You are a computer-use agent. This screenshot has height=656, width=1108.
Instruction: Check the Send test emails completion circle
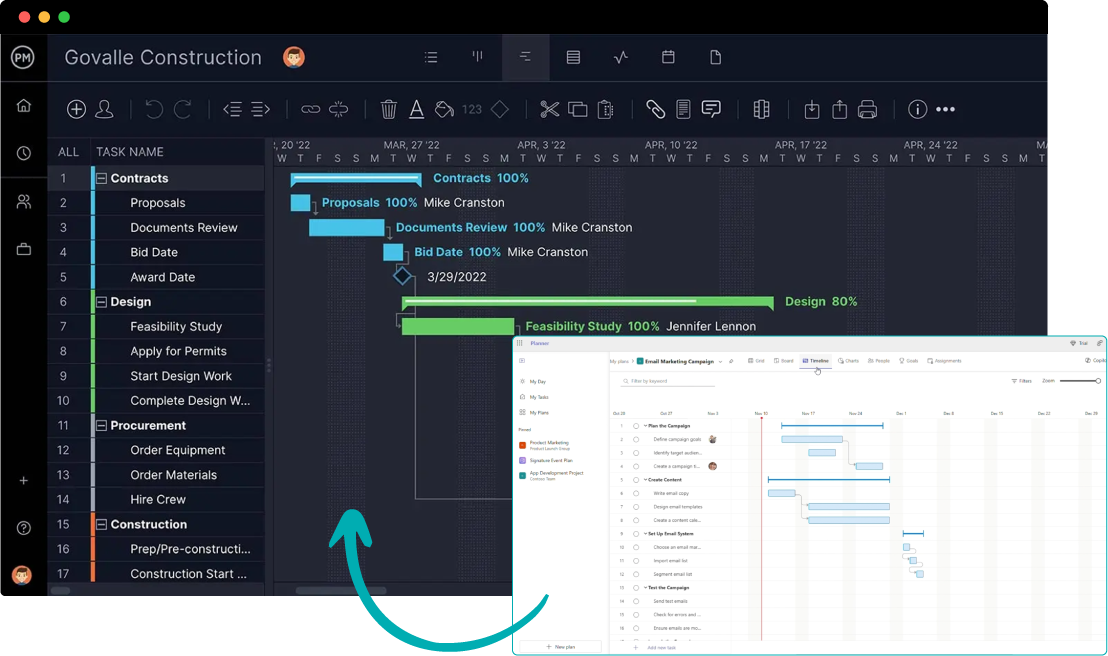click(636, 601)
